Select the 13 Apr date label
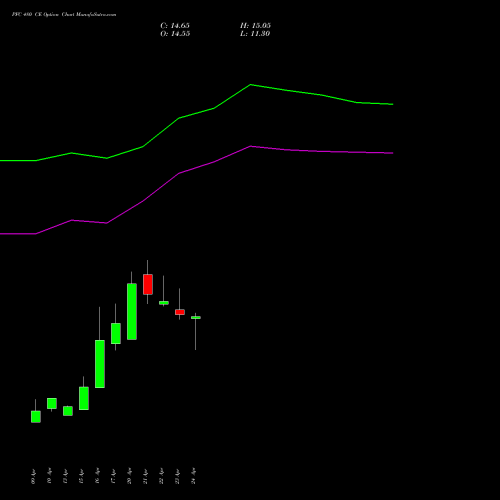This screenshot has width=500, height=500. point(65,476)
